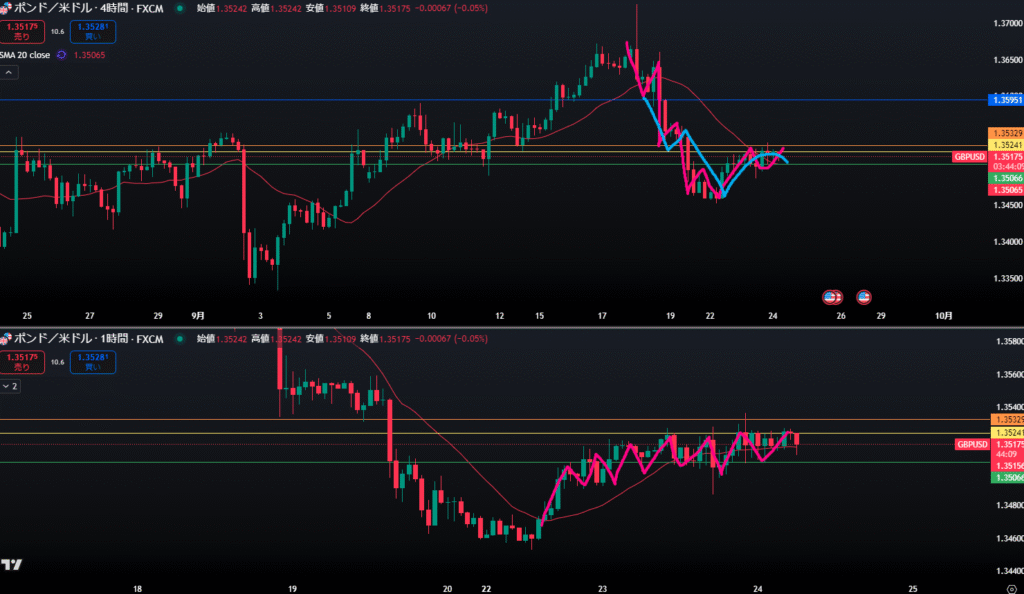Open the rightmost US economic event icon near 29
The image size is (1024, 594).
[x=864, y=297]
